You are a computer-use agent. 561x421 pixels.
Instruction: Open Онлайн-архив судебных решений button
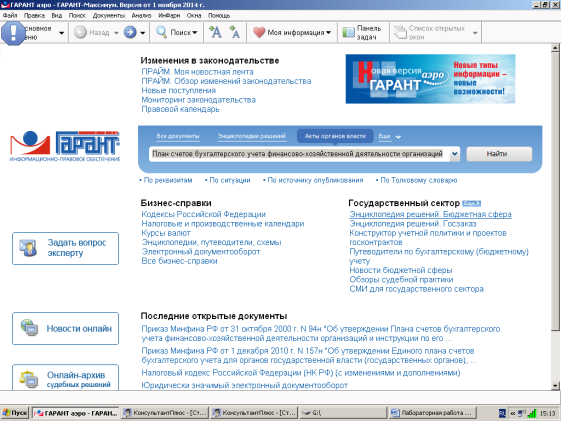coord(65,378)
